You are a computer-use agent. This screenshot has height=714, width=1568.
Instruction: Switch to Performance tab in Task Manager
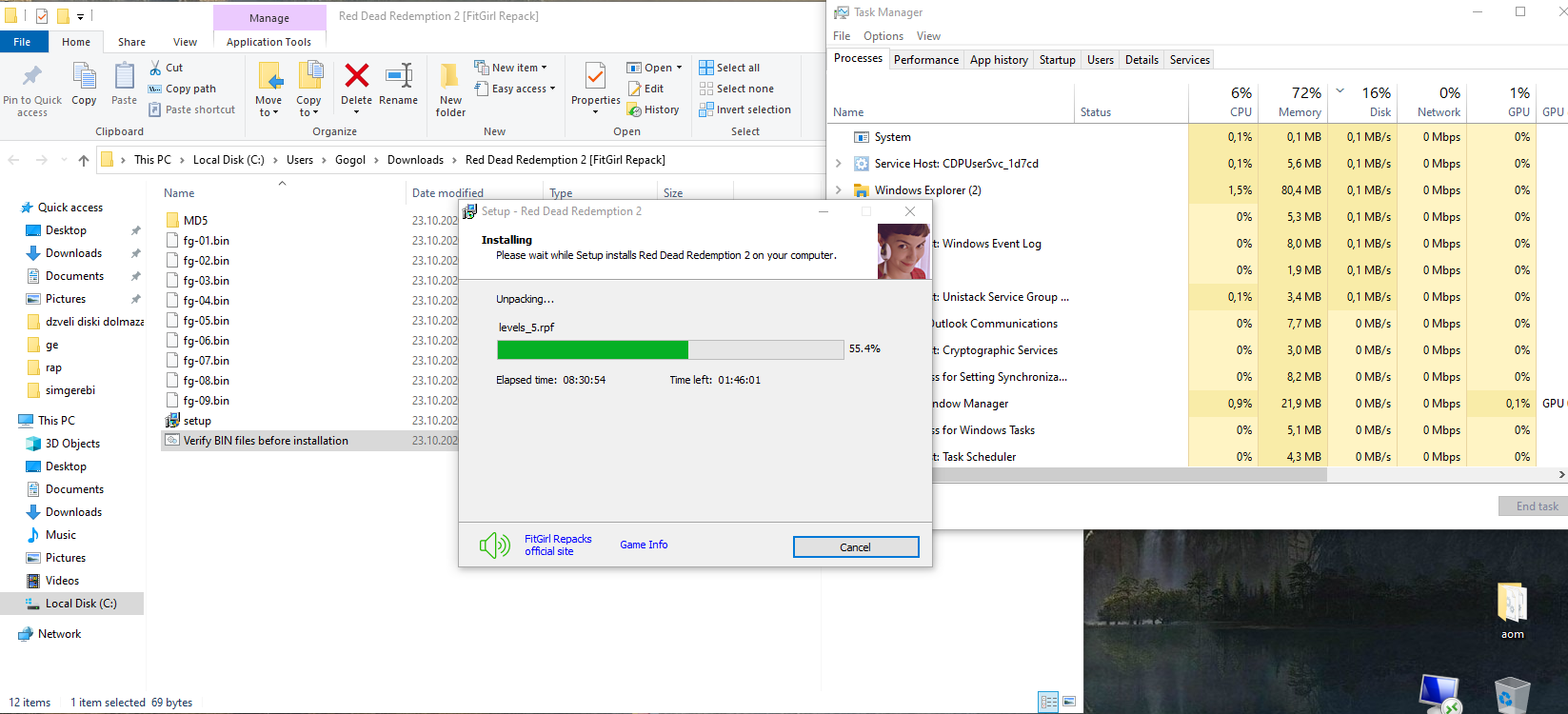pos(926,59)
